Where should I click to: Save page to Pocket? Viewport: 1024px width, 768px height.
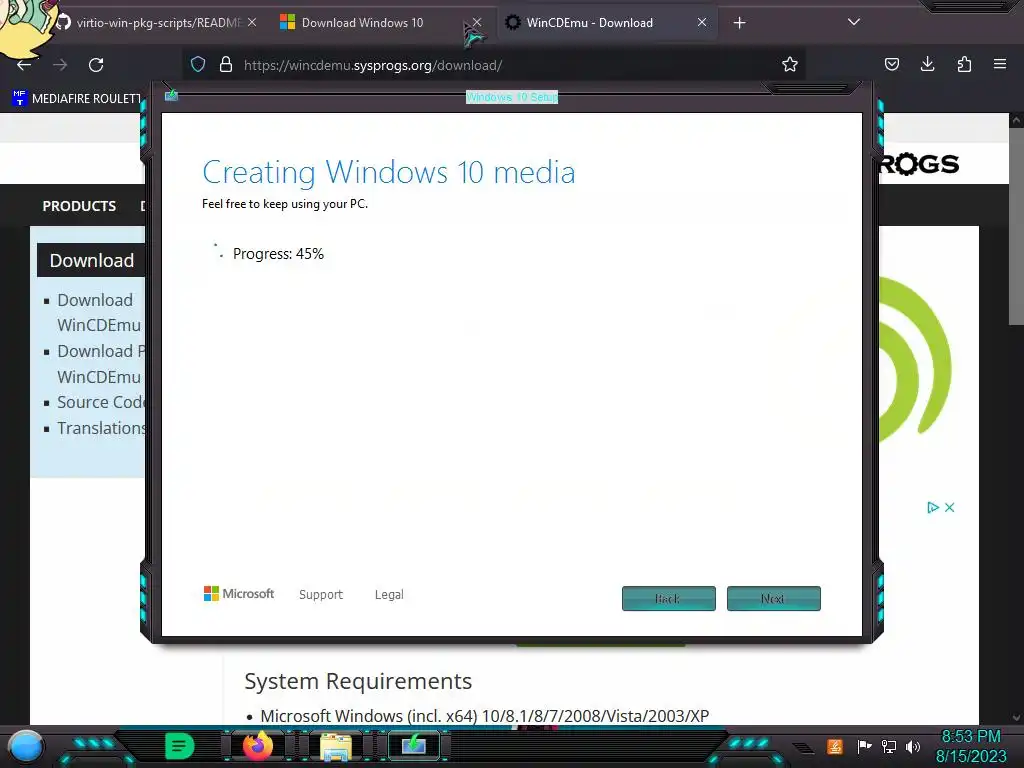tap(891, 64)
